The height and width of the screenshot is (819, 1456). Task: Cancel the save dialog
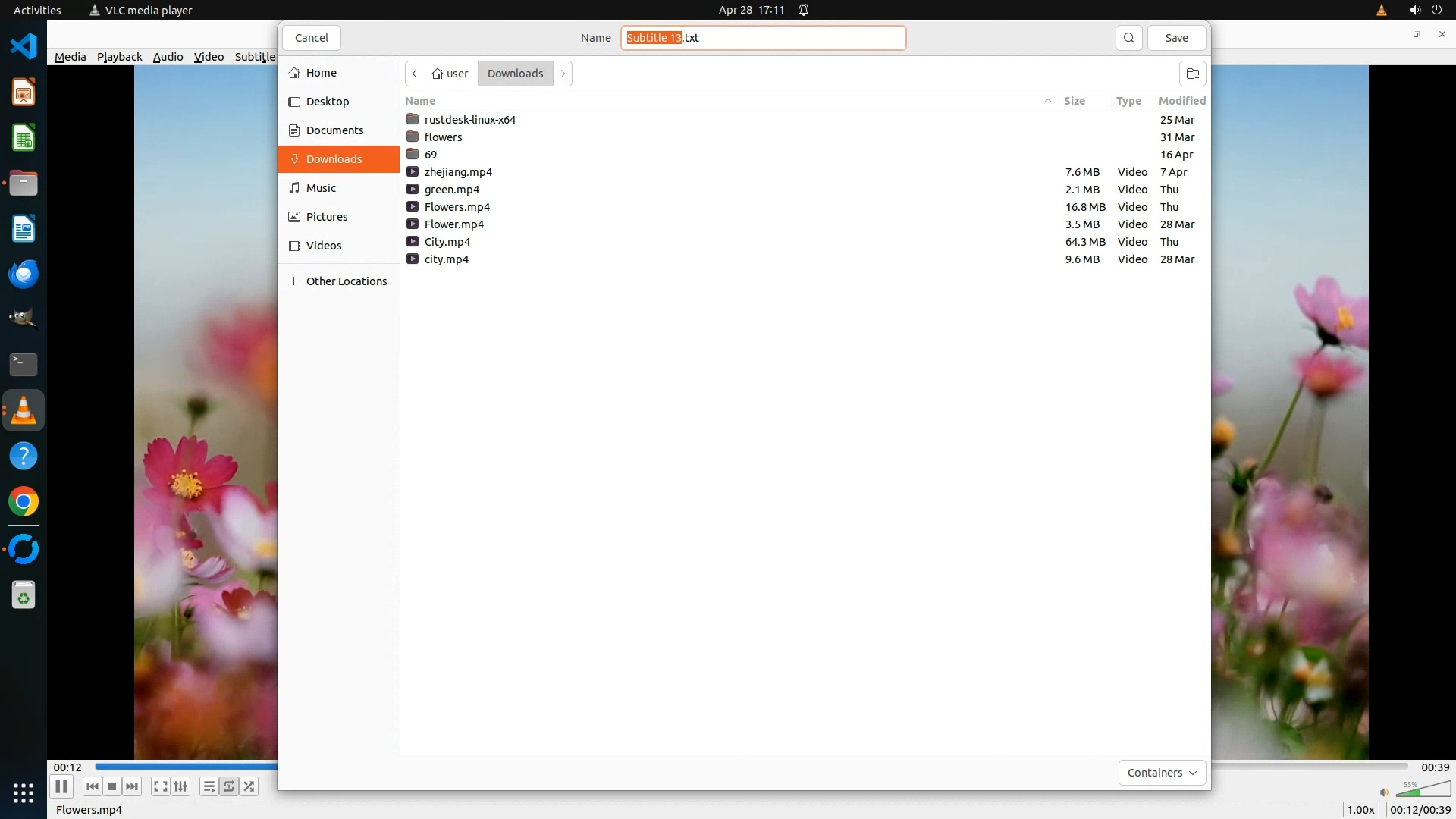tap(311, 38)
